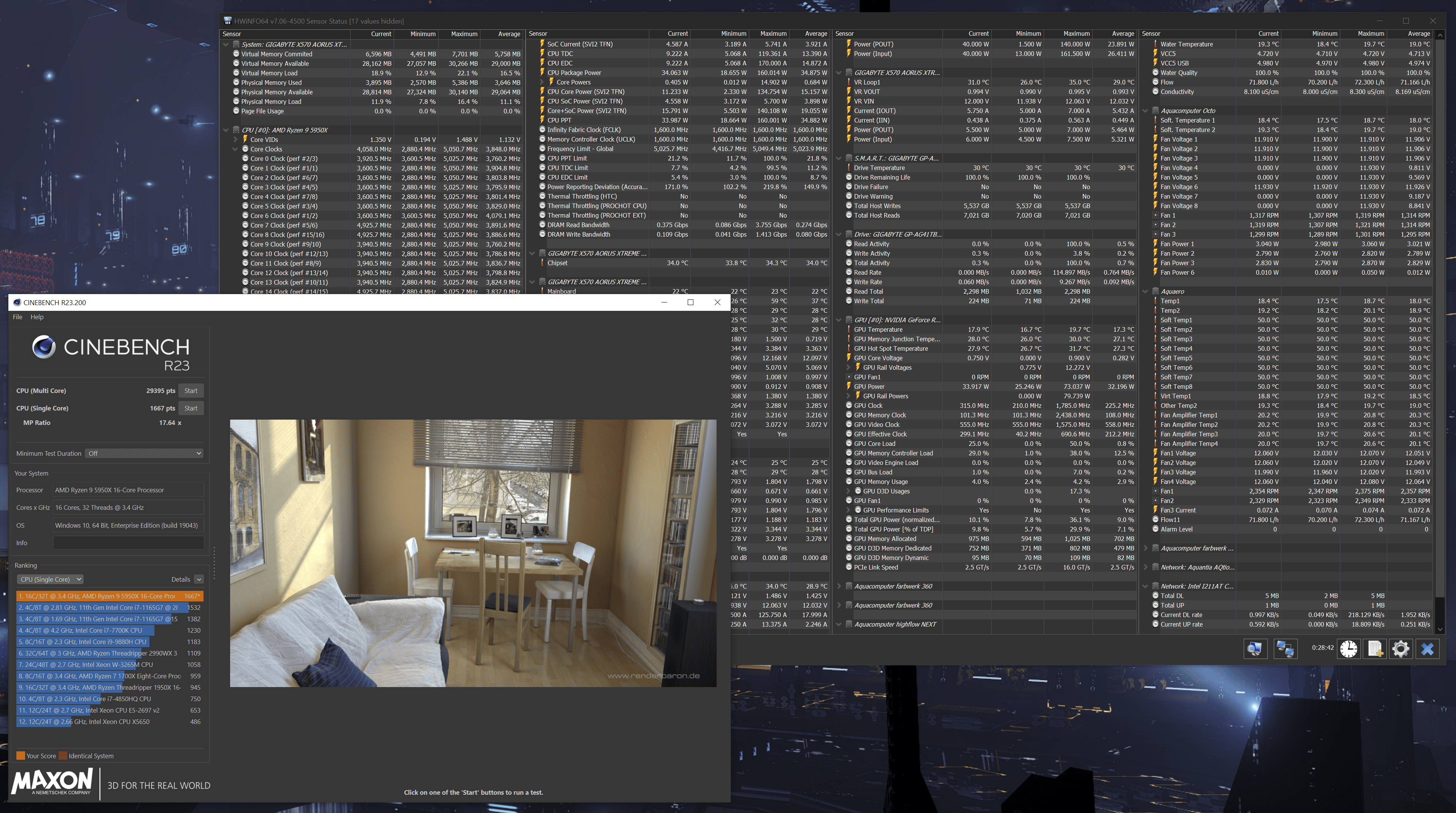Viewport: 1456px width, 813px height.
Task: Collapse the Core Clocks subtree
Action: 235,149
